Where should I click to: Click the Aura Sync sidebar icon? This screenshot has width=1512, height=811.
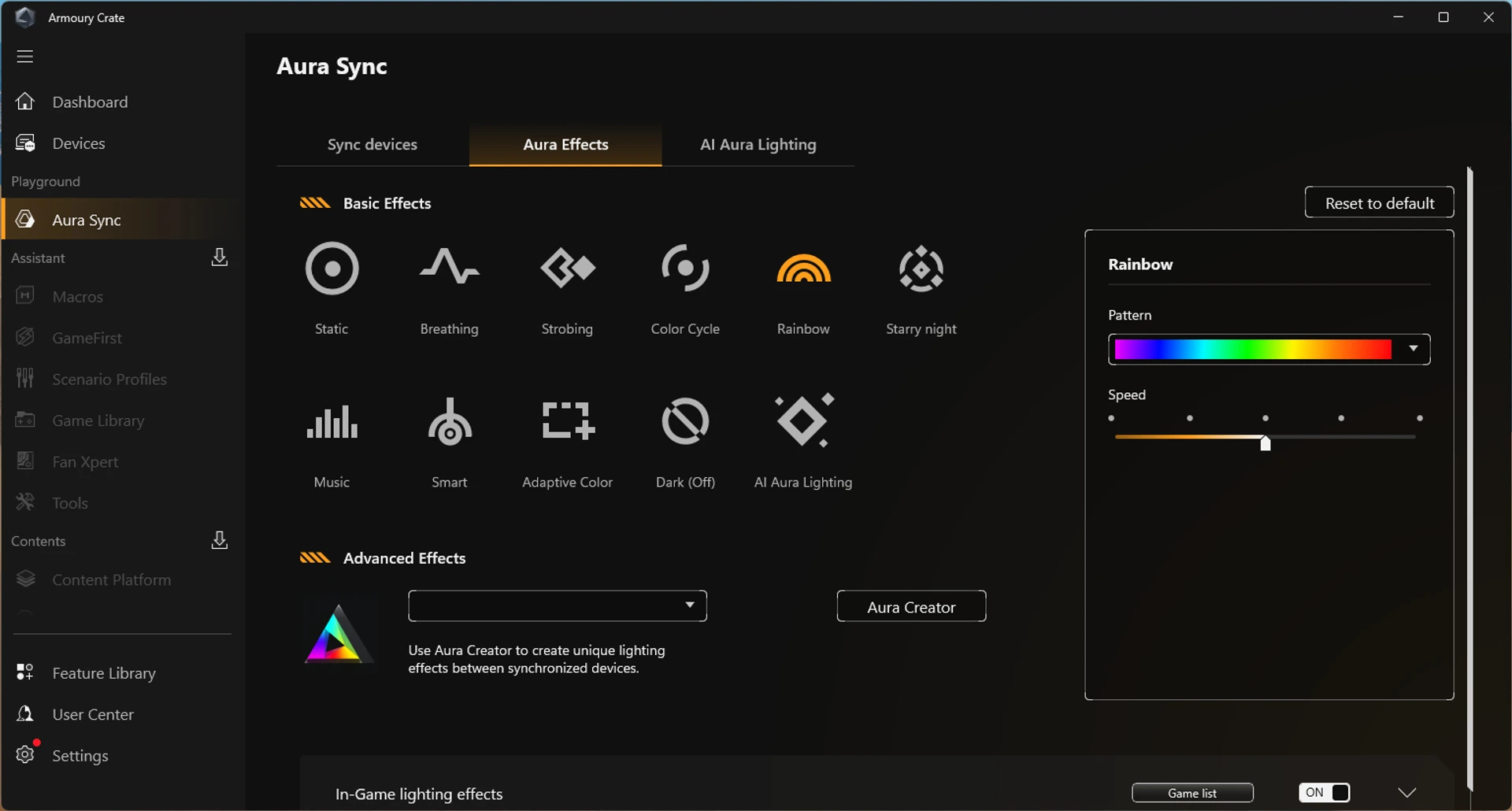coord(25,220)
